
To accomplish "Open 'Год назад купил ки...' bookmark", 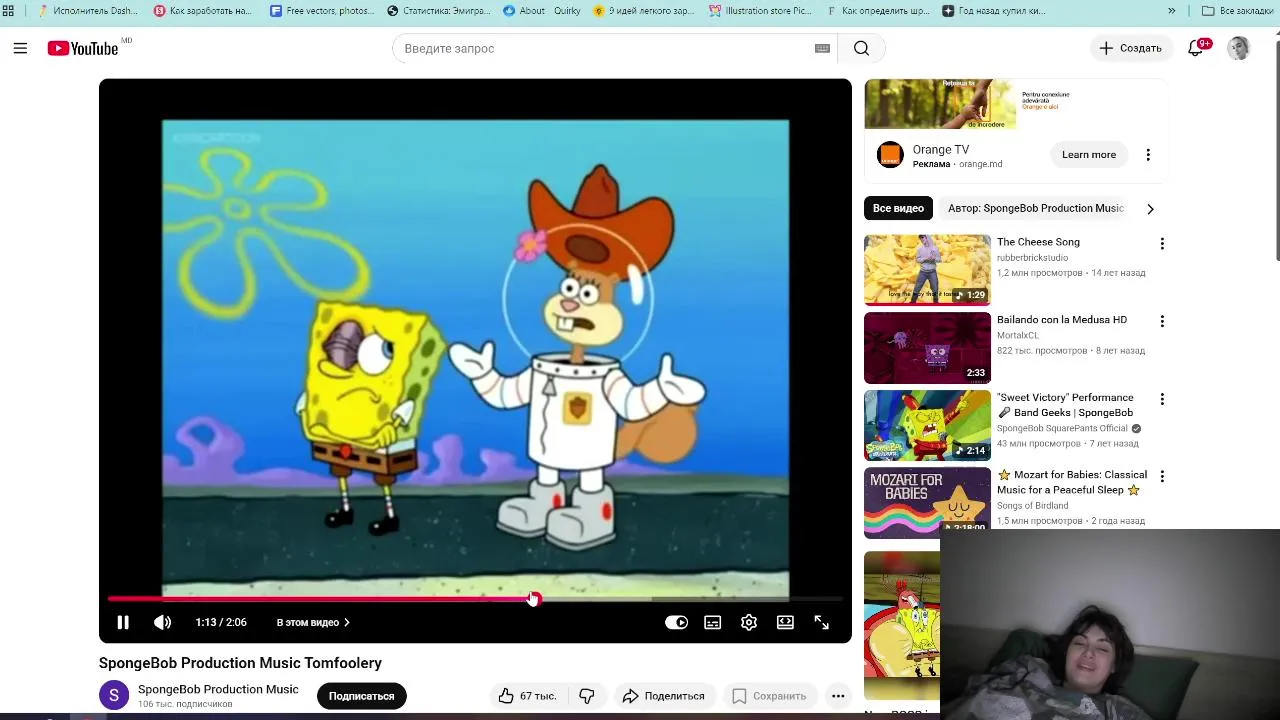I will [x=994, y=11].
